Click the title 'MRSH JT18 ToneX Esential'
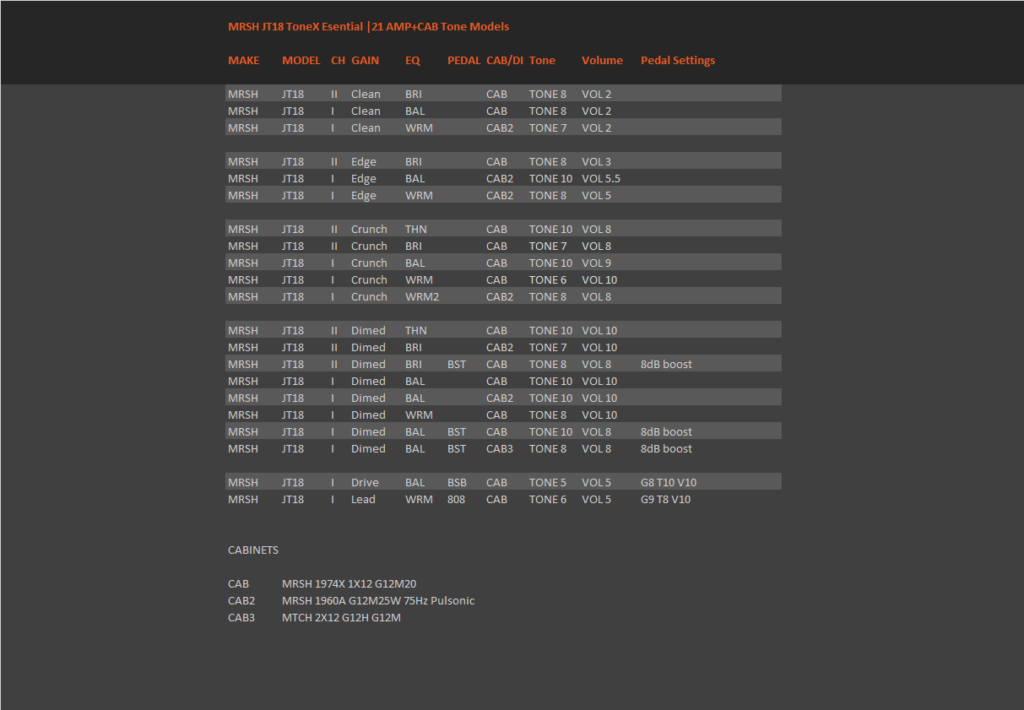1024x710 pixels. pos(295,27)
